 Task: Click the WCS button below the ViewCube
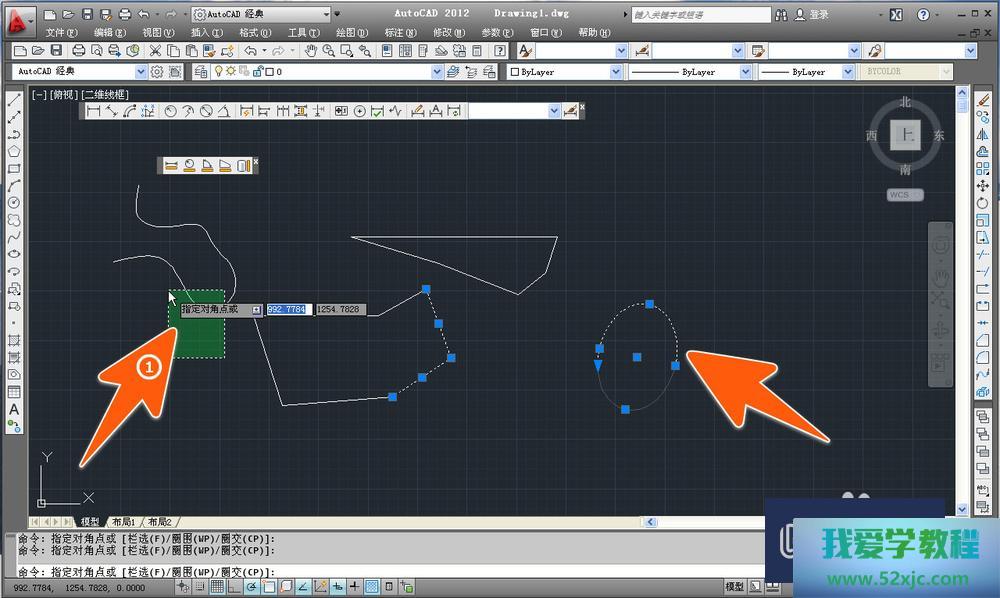coord(904,195)
